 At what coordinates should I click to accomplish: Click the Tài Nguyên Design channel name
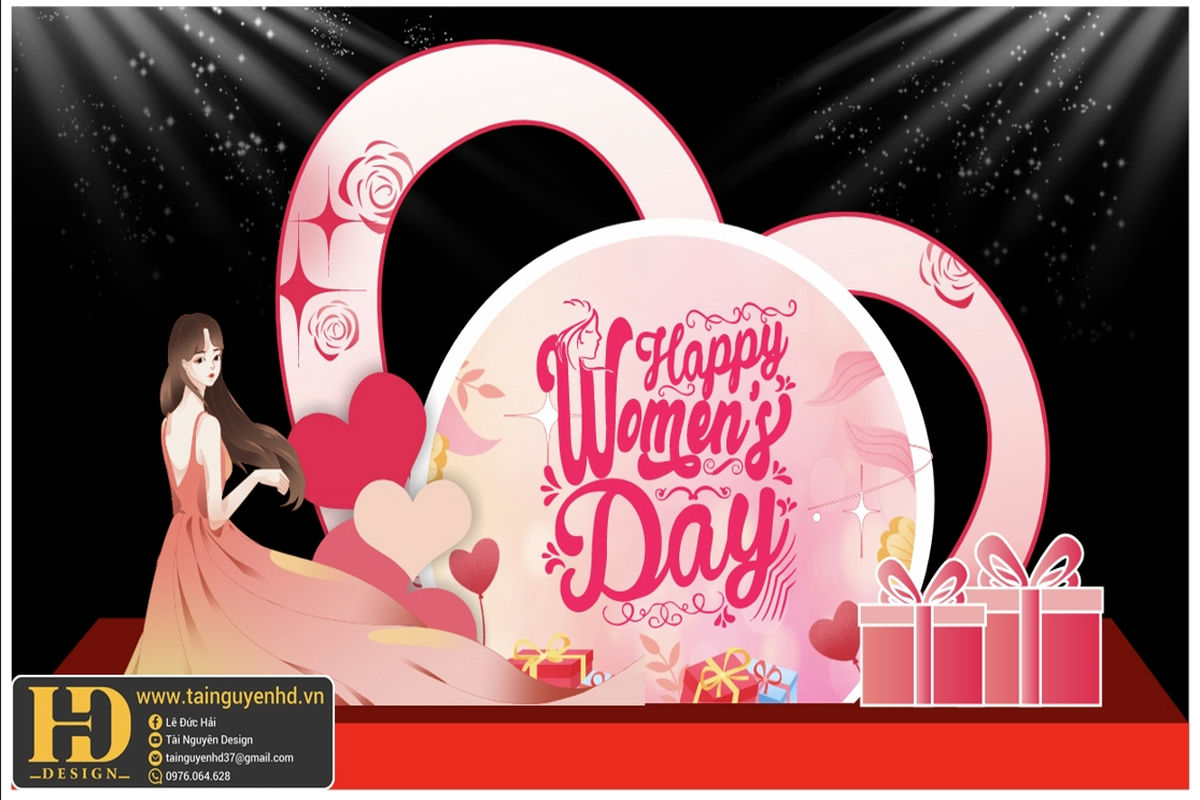coord(210,740)
